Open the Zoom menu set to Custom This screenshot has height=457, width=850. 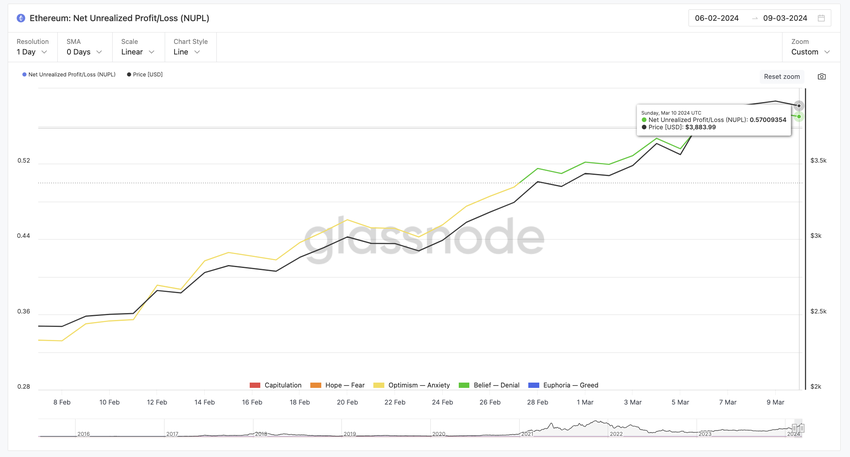click(810, 52)
